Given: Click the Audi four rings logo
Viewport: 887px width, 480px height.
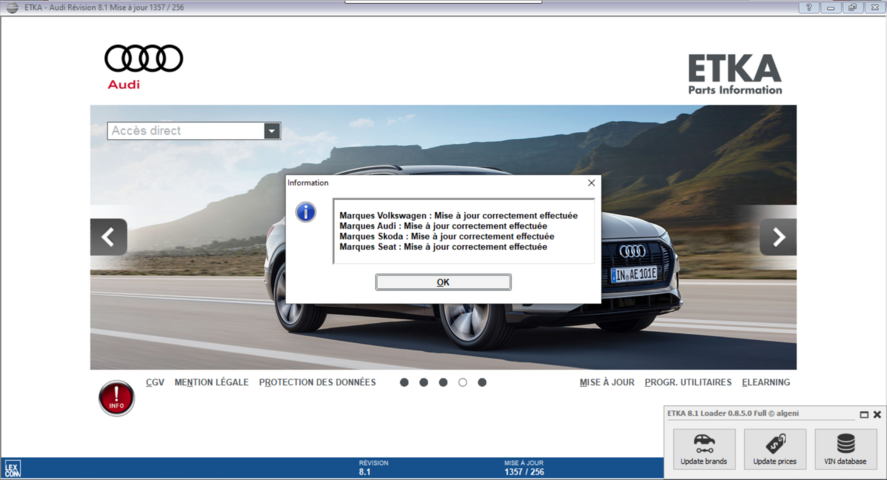Looking at the screenshot, I should point(144,58).
